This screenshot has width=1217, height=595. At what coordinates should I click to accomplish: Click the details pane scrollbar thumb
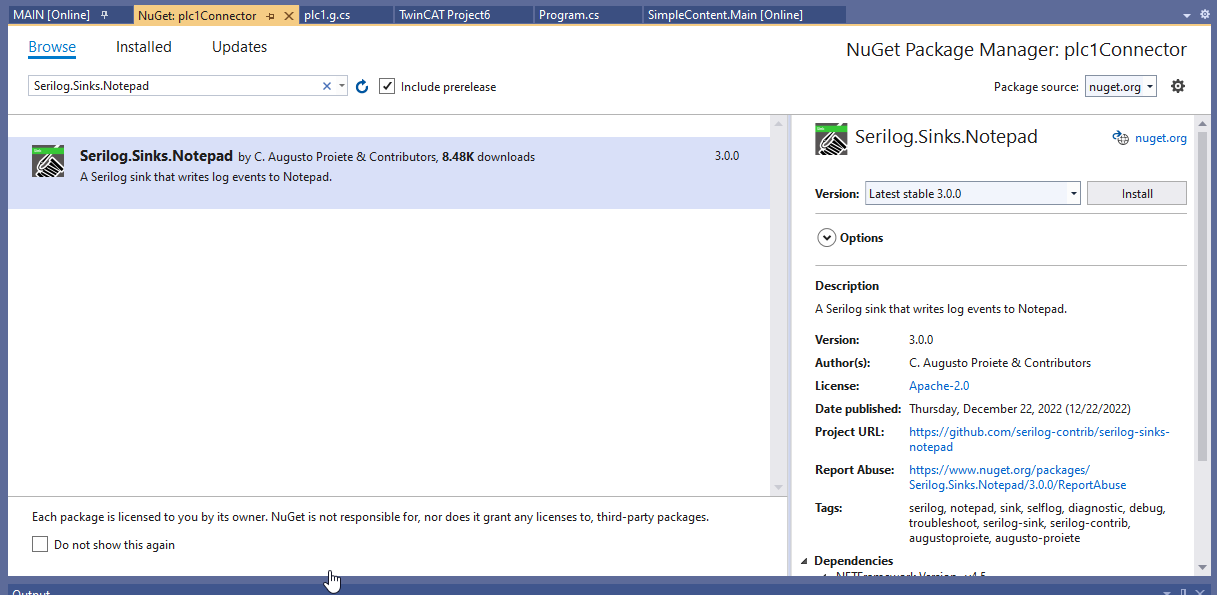pyautogui.click(x=1201, y=295)
